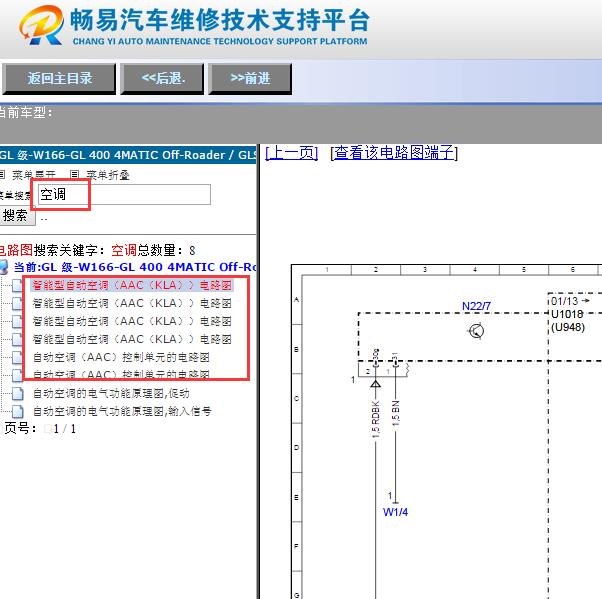Click the 返回主目录 button
Screen dimensions: 602x599
pos(59,78)
